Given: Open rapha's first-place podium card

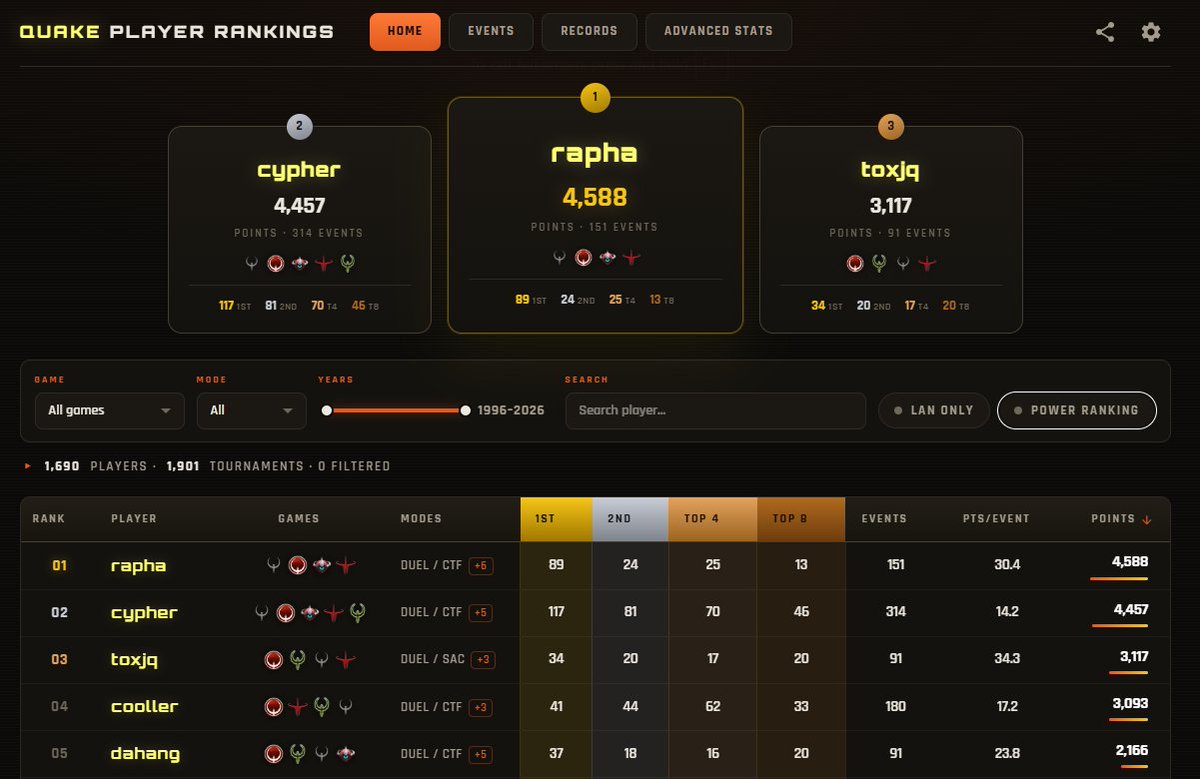Looking at the screenshot, I should pos(595,215).
